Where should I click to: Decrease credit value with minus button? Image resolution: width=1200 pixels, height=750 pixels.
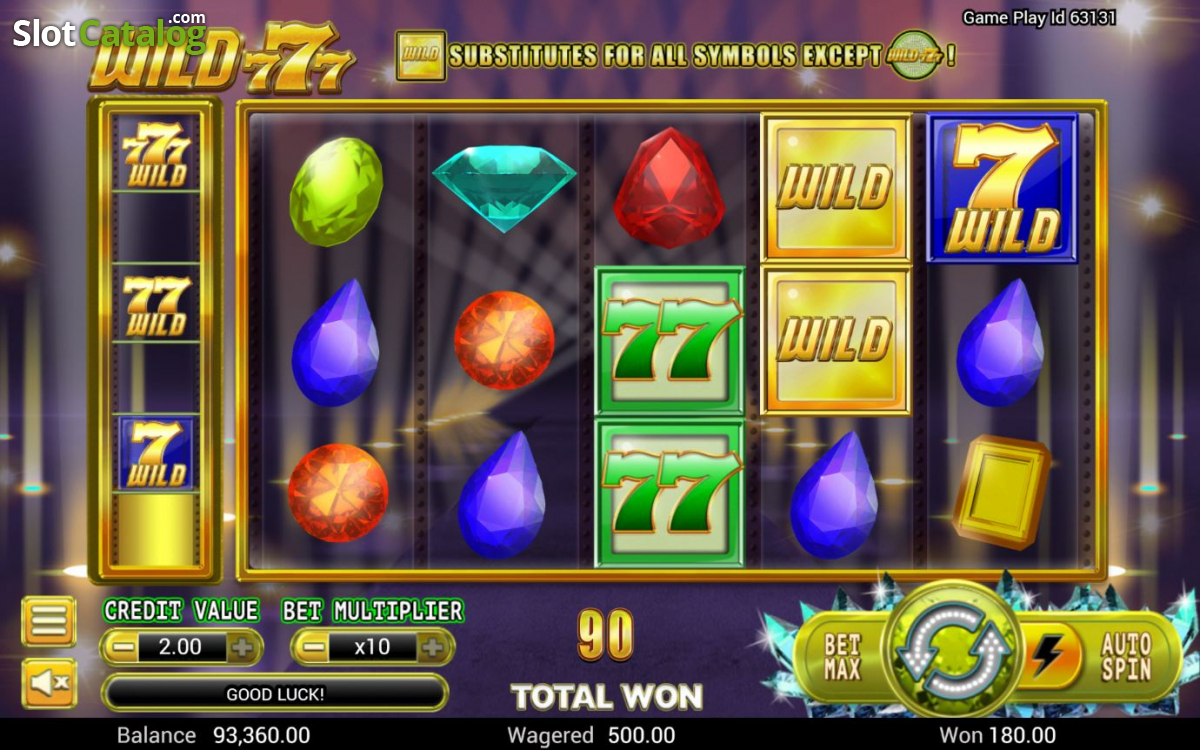pyautogui.click(x=123, y=647)
